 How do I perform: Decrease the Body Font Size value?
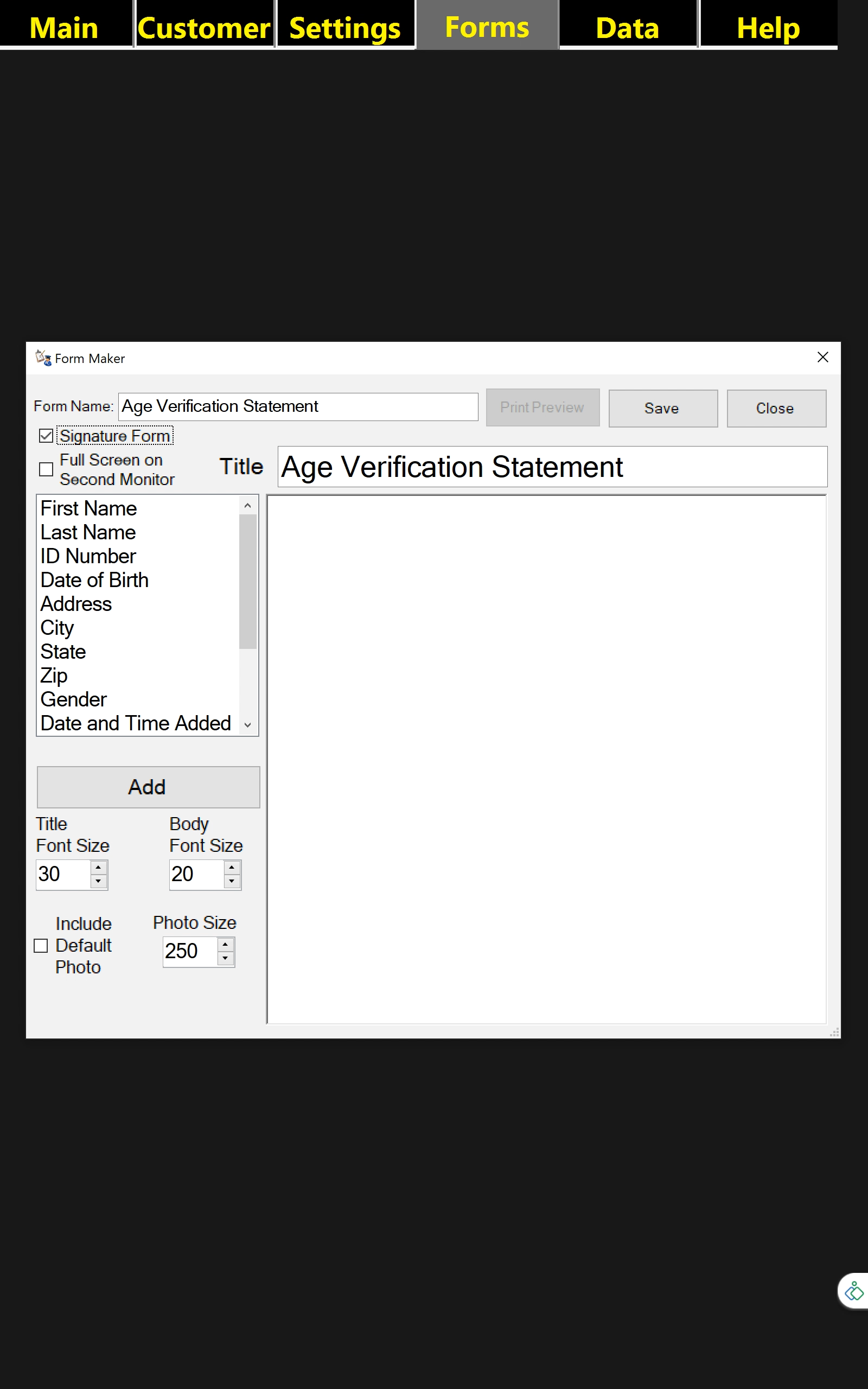(x=232, y=881)
